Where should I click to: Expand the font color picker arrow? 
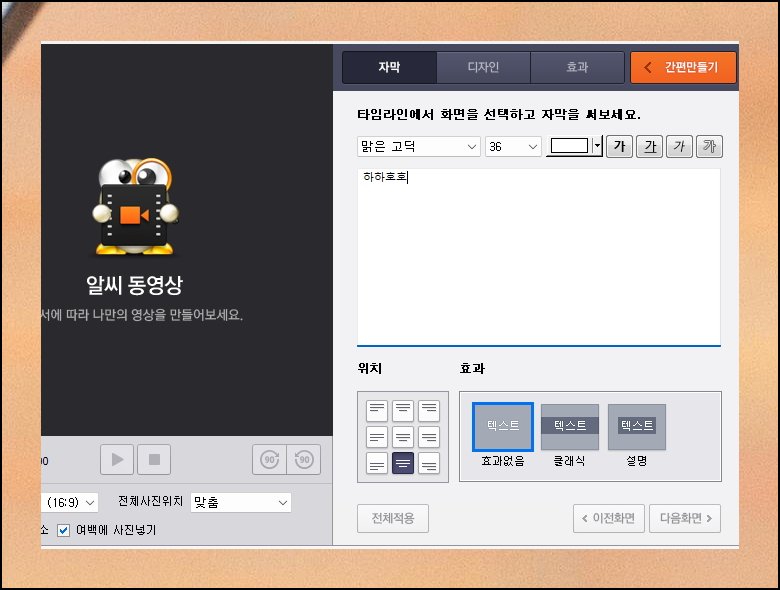[x=597, y=146]
